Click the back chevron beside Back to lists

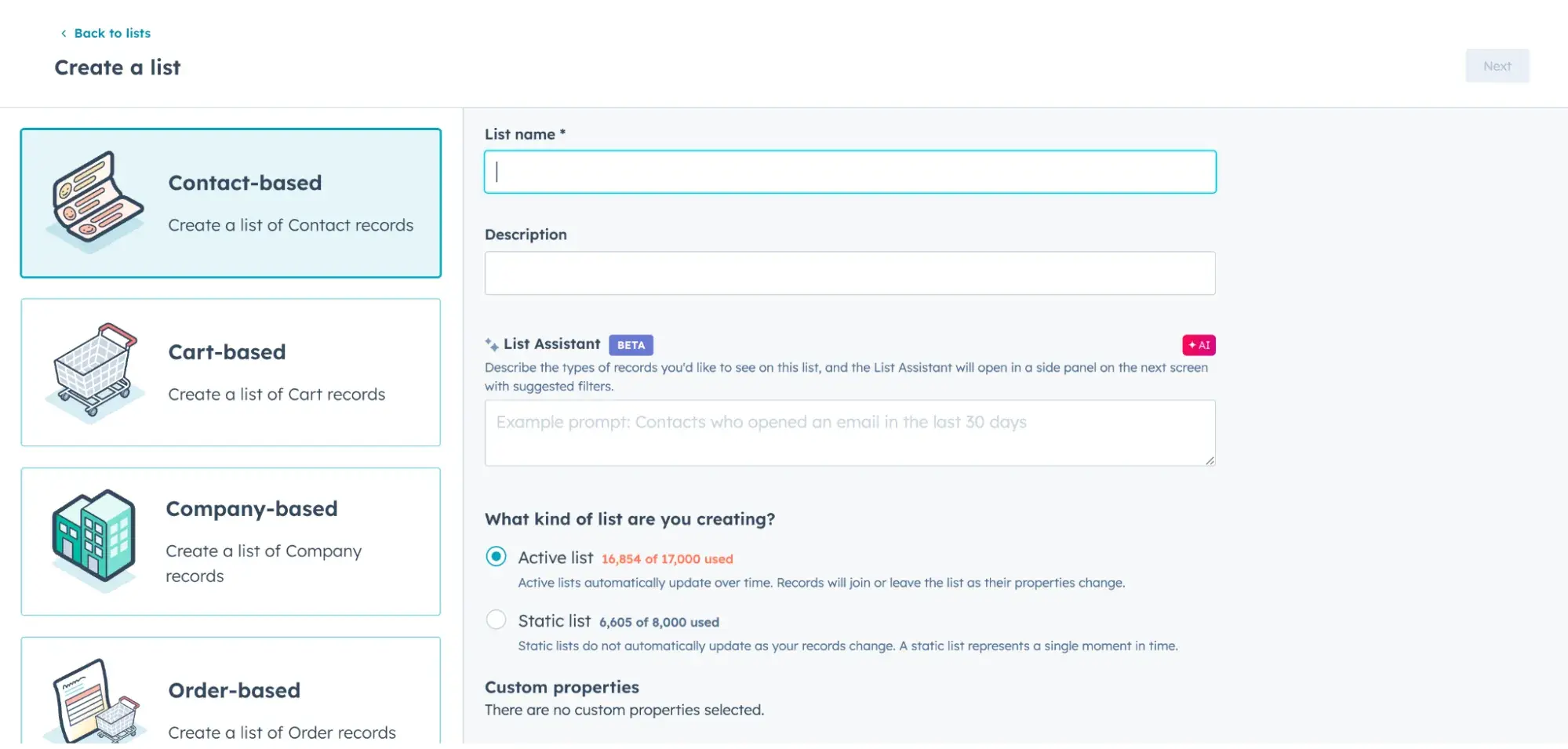coord(64,34)
